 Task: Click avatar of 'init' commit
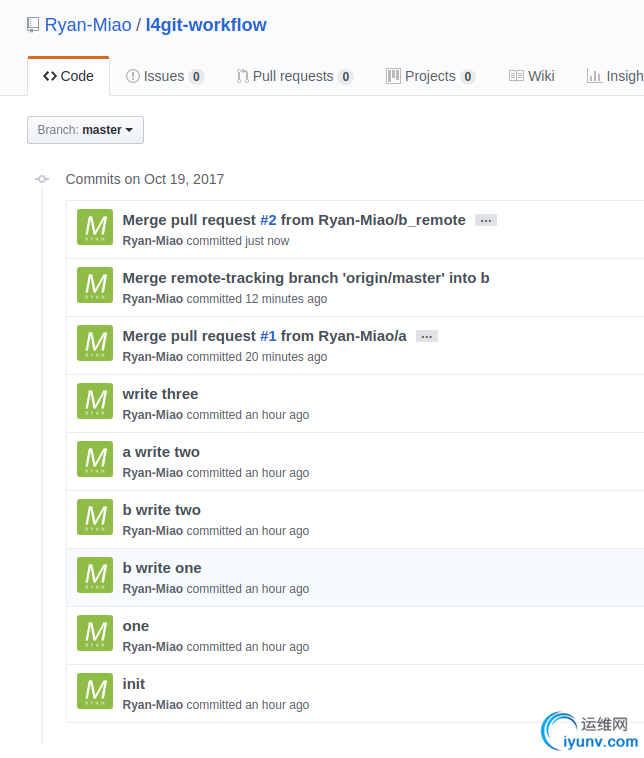tap(95, 691)
